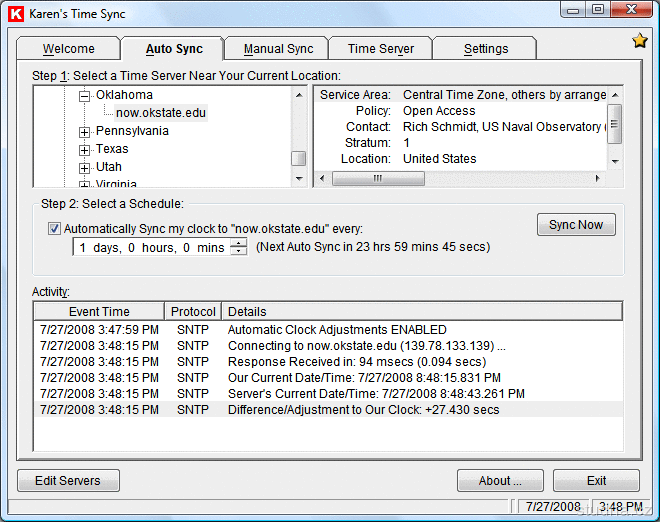Click the Exit button
This screenshot has width=660, height=522.
click(x=596, y=481)
